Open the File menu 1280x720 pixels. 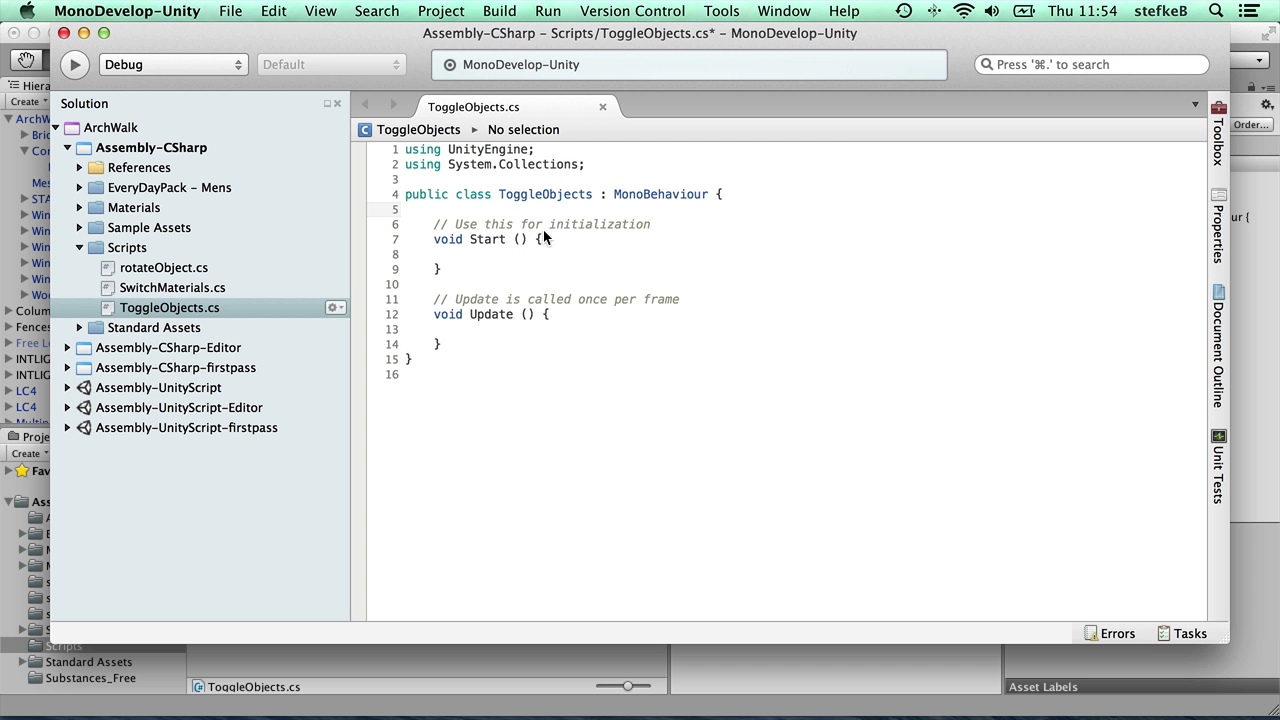pos(230,11)
